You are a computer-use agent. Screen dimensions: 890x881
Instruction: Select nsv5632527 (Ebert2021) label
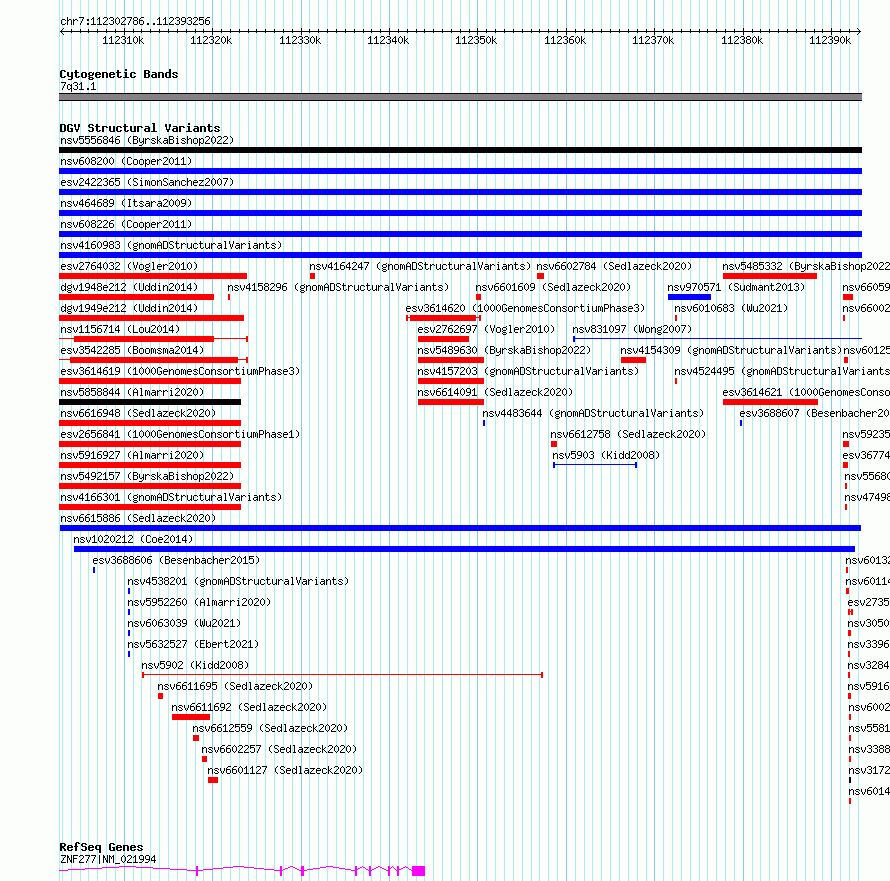click(193, 644)
